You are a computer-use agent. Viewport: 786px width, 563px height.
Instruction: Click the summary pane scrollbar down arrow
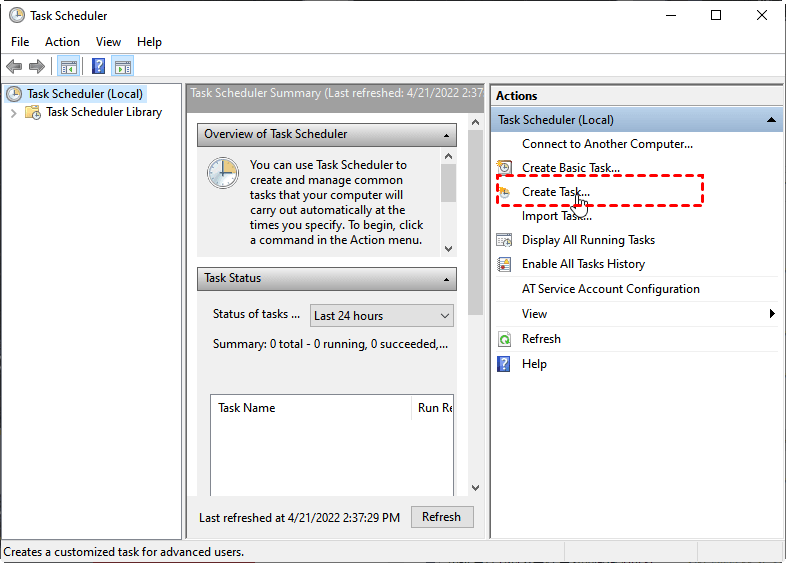(476, 488)
